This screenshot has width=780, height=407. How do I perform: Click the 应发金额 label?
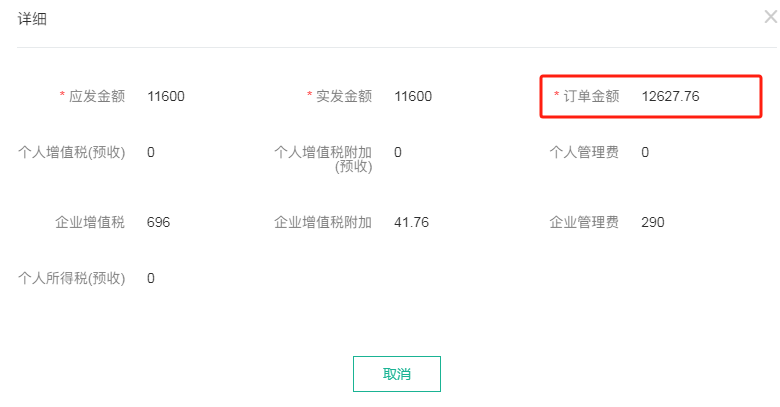pyautogui.click(x=96, y=97)
